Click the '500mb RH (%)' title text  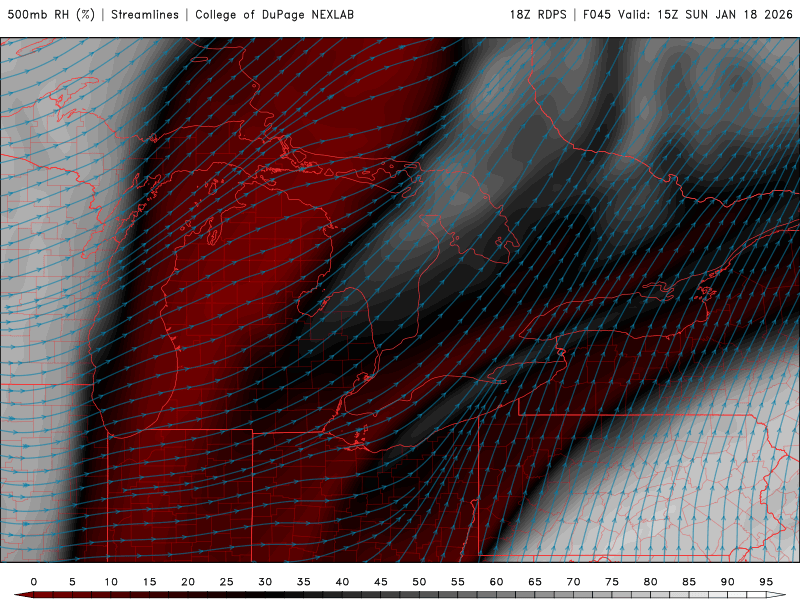[51, 15]
